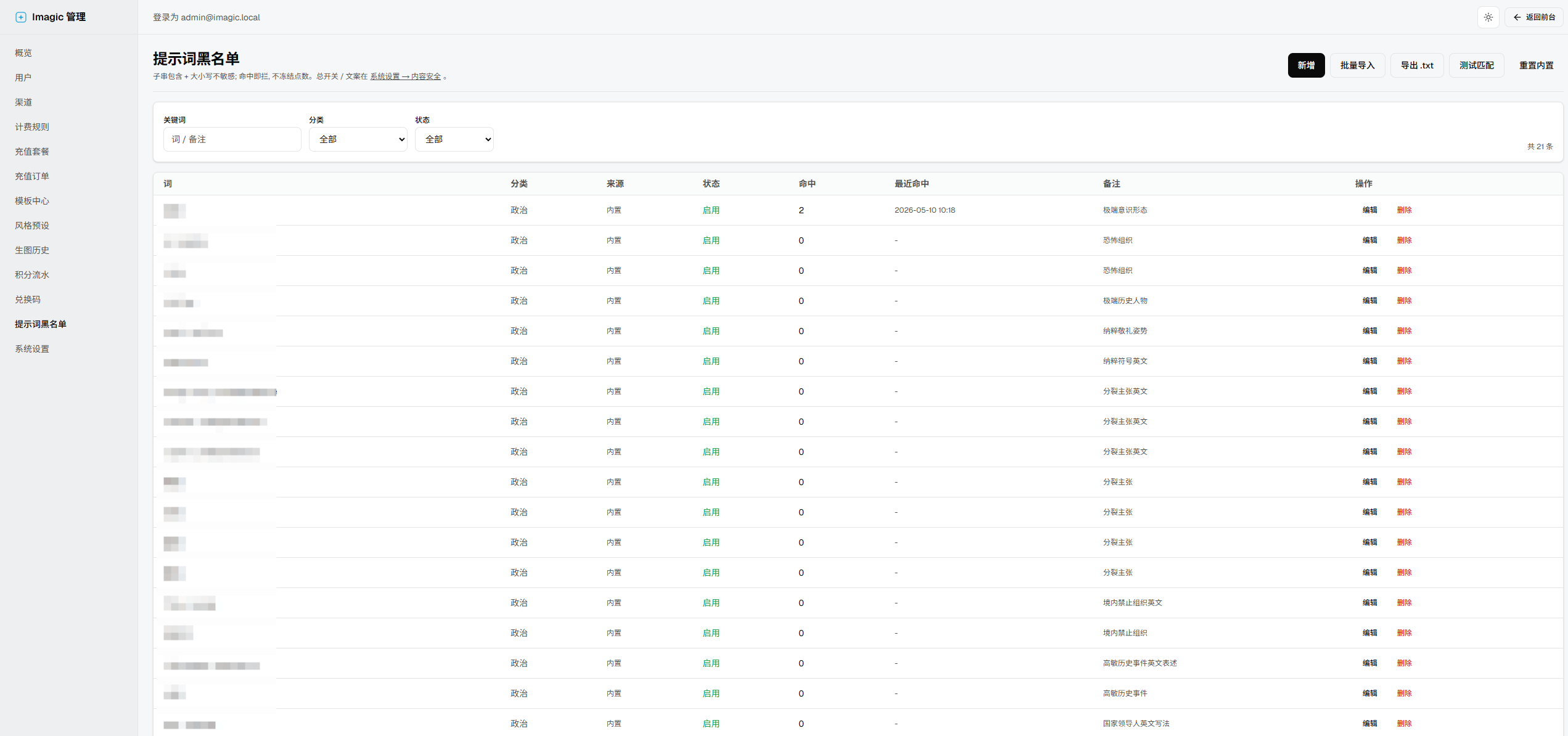Click the 测试匹配 test match button
This screenshot has height=736, width=1568.
click(1476, 65)
